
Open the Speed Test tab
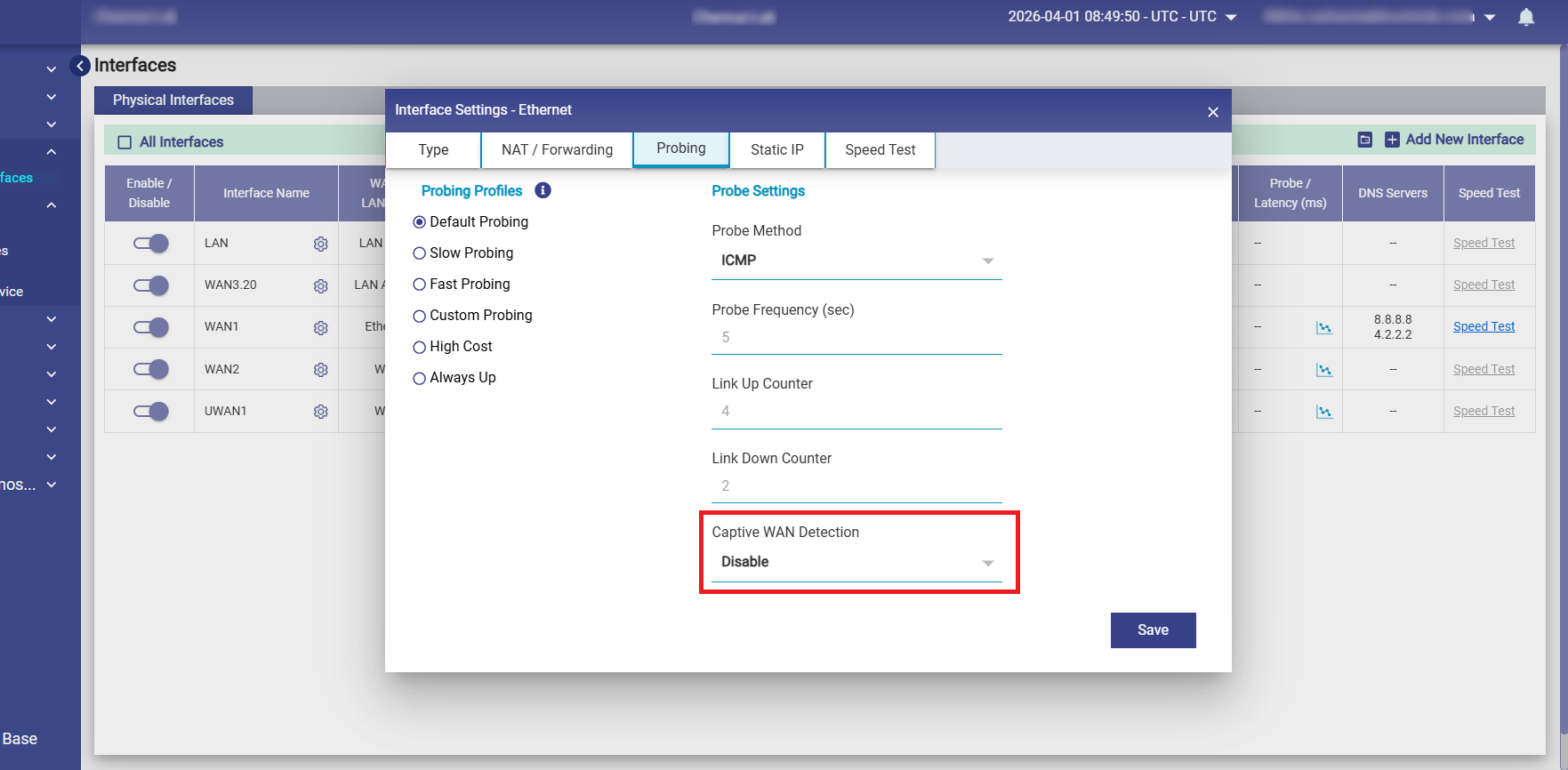[880, 149]
